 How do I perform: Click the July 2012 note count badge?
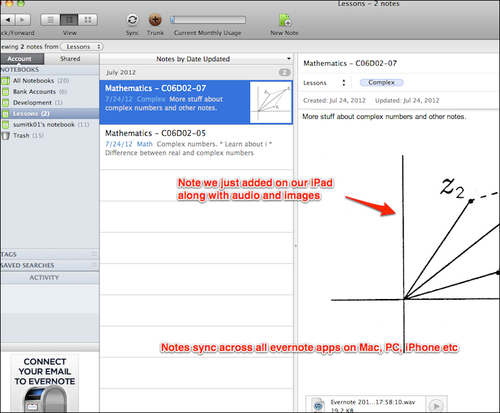pyautogui.click(x=284, y=72)
